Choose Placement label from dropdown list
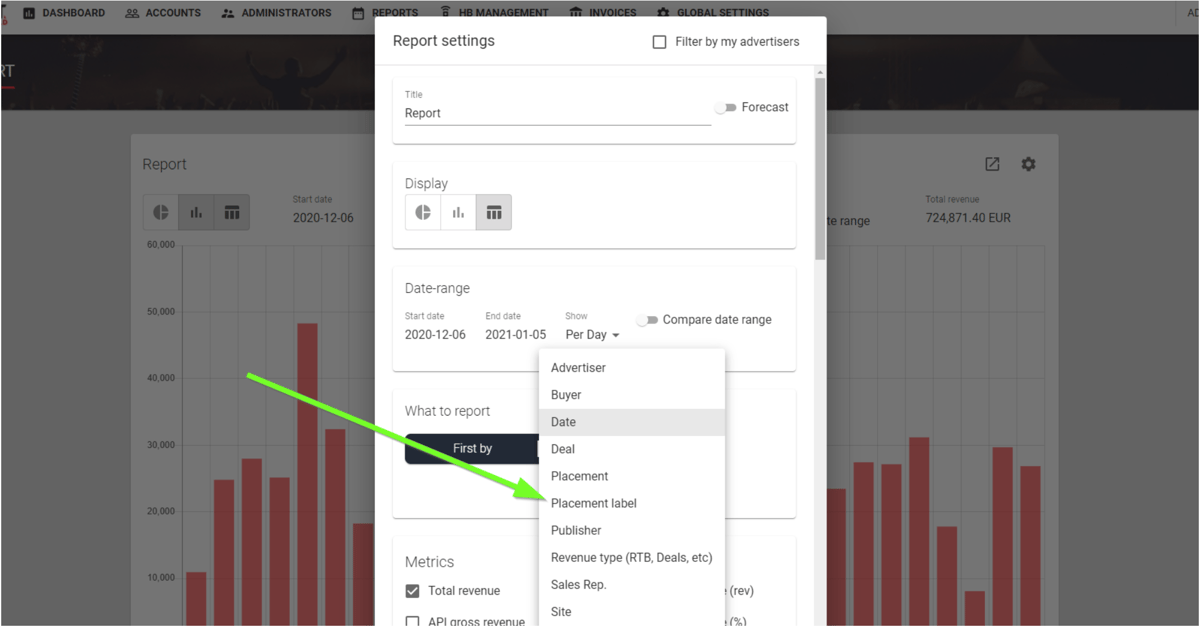The width and height of the screenshot is (1200, 627). (x=593, y=503)
